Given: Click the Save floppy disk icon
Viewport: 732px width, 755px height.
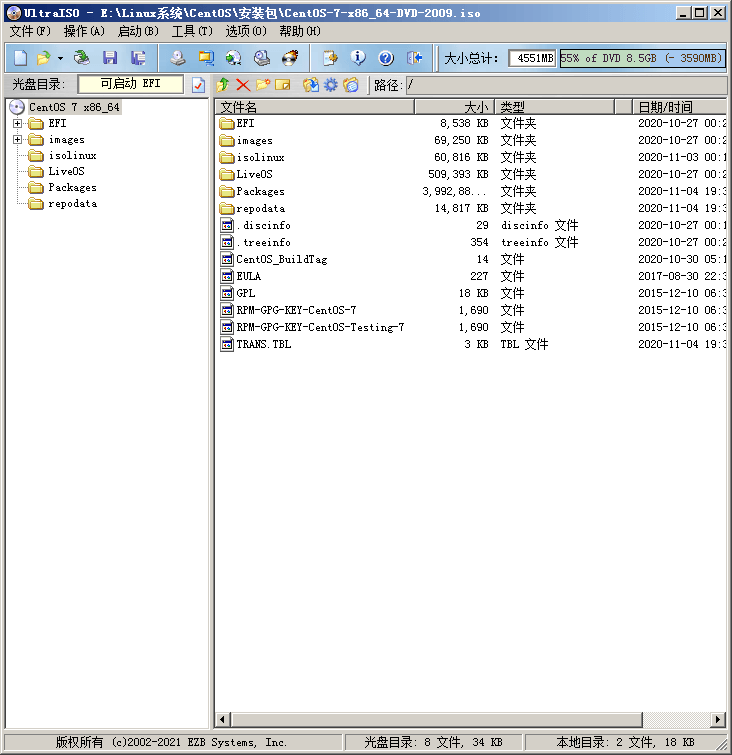Looking at the screenshot, I should pos(110,58).
